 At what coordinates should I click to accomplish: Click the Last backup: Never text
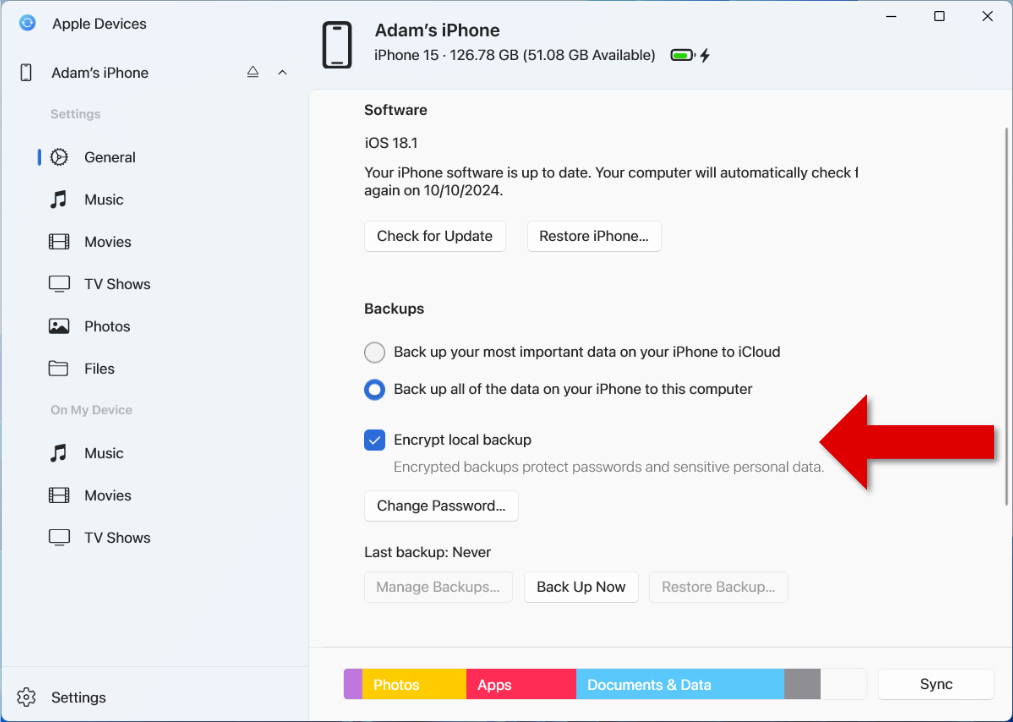click(x=428, y=552)
